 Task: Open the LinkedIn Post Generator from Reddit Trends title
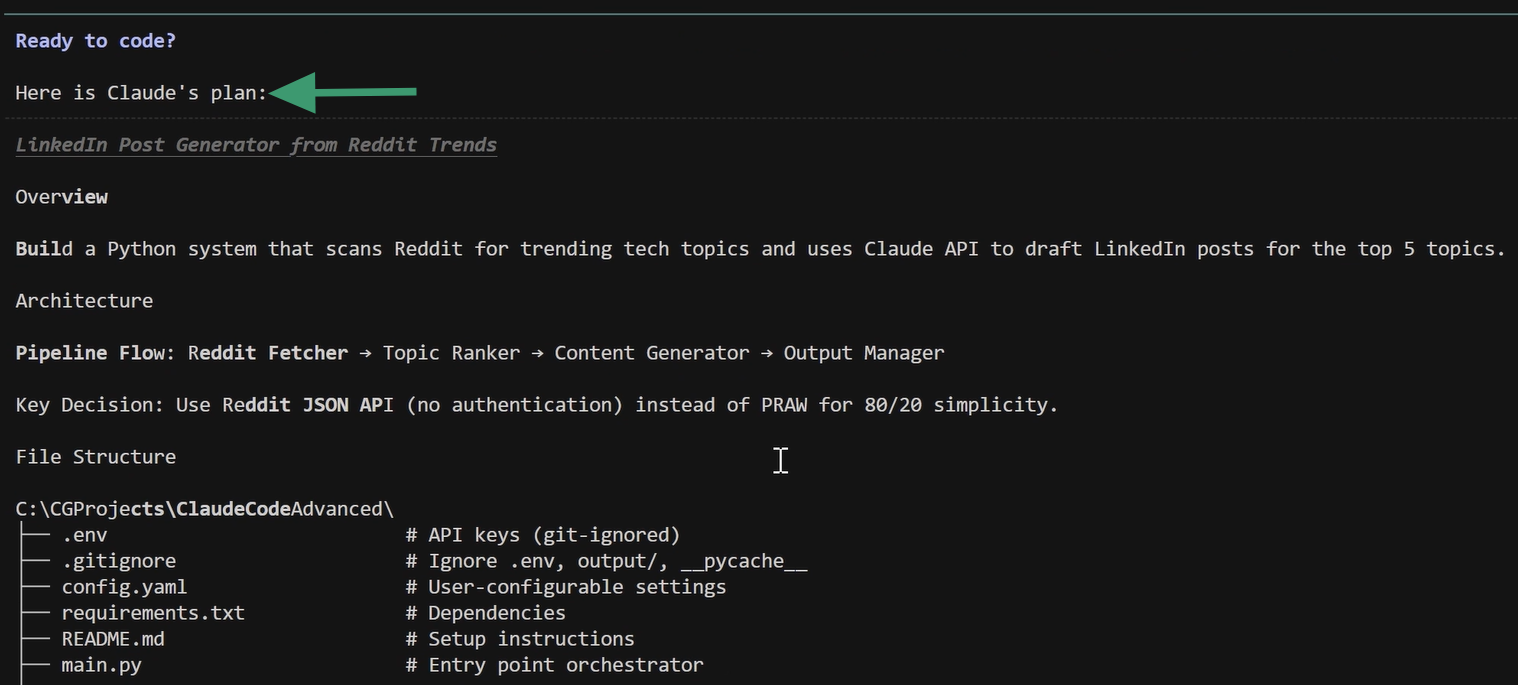tap(256, 145)
